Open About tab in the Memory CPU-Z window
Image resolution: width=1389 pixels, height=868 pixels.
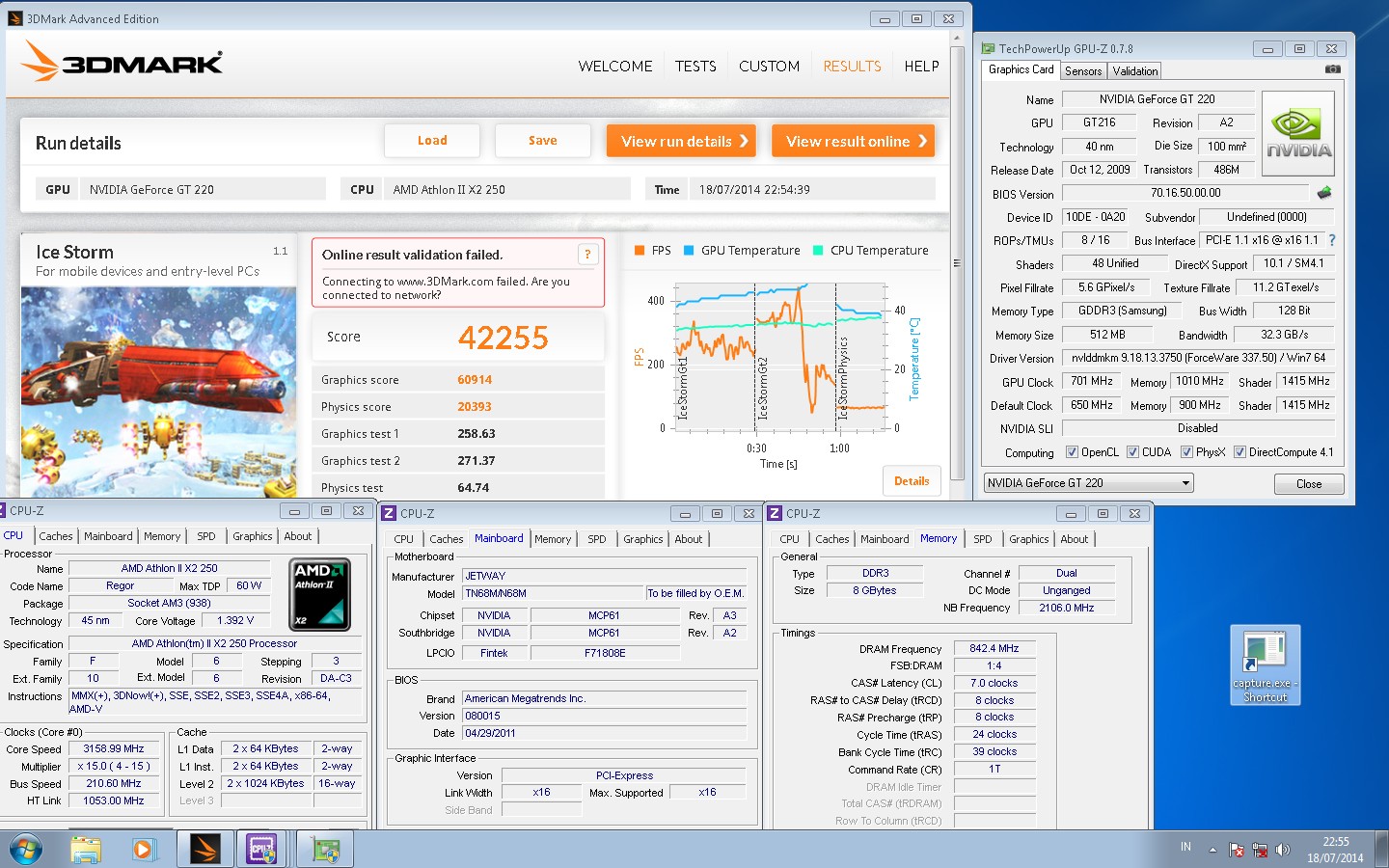coord(1074,539)
